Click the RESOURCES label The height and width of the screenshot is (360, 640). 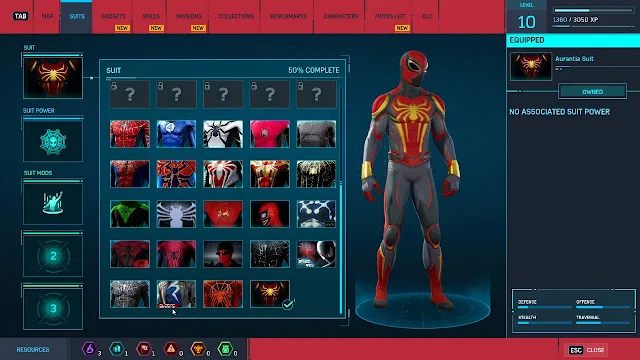[33, 350]
